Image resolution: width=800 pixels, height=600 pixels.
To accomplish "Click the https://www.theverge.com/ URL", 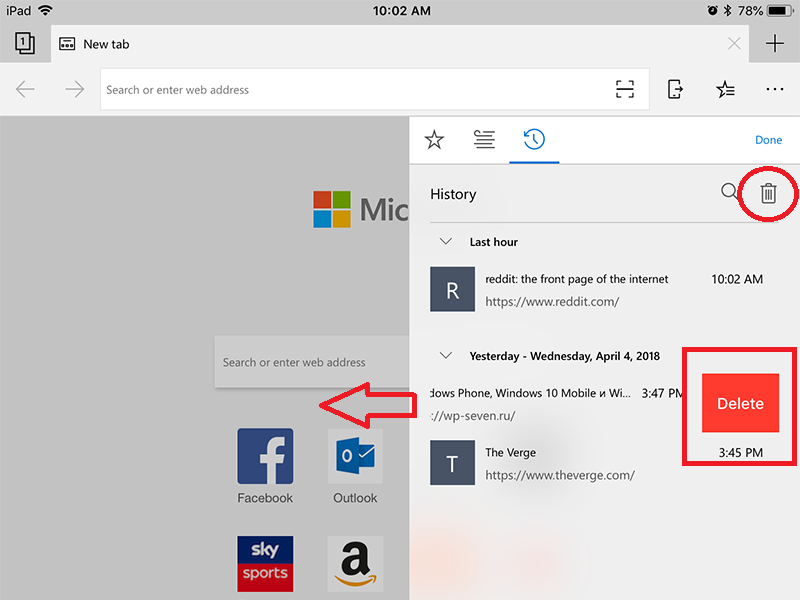I will (560, 475).
